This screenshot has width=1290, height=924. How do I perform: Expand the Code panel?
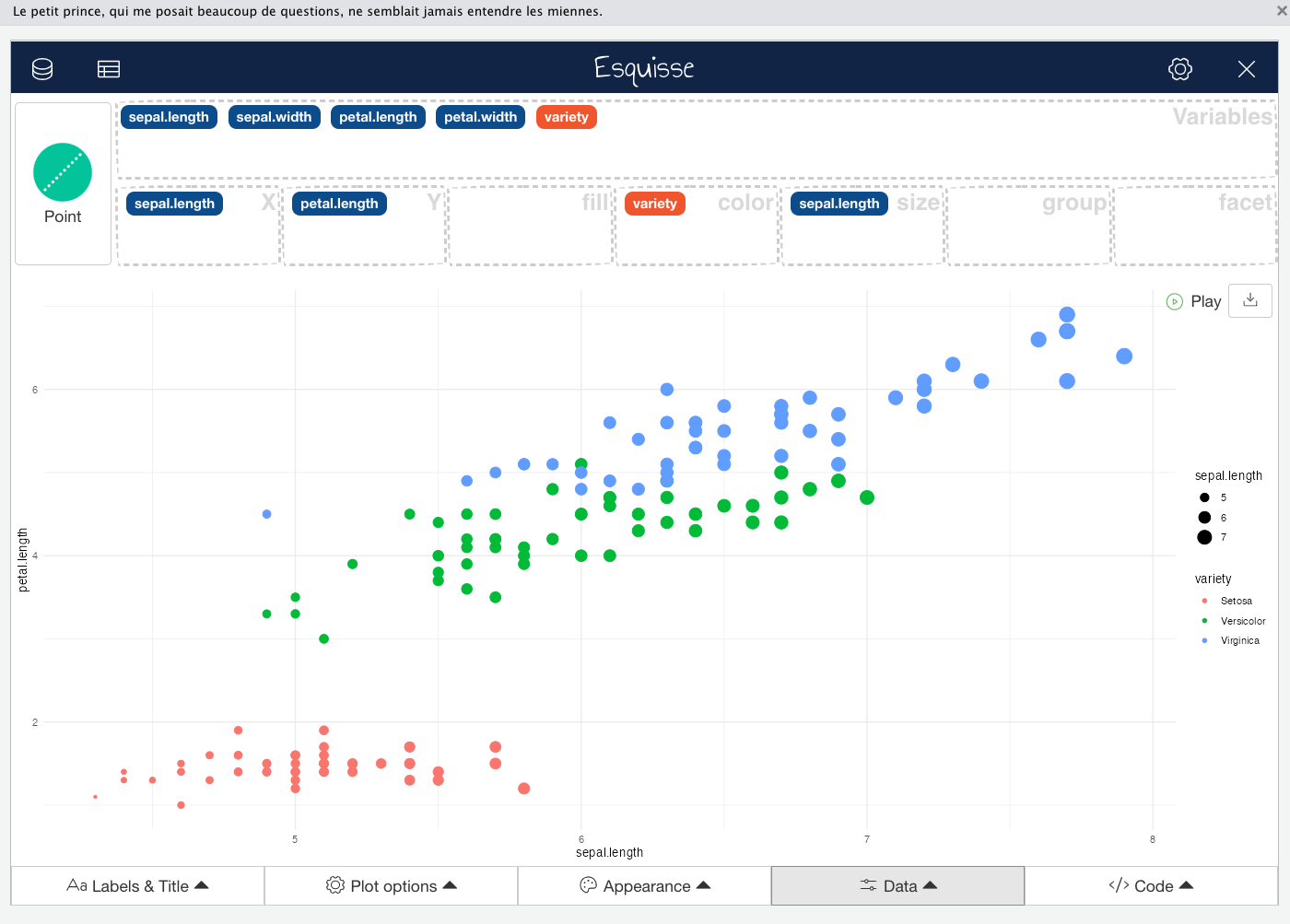click(1152, 886)
